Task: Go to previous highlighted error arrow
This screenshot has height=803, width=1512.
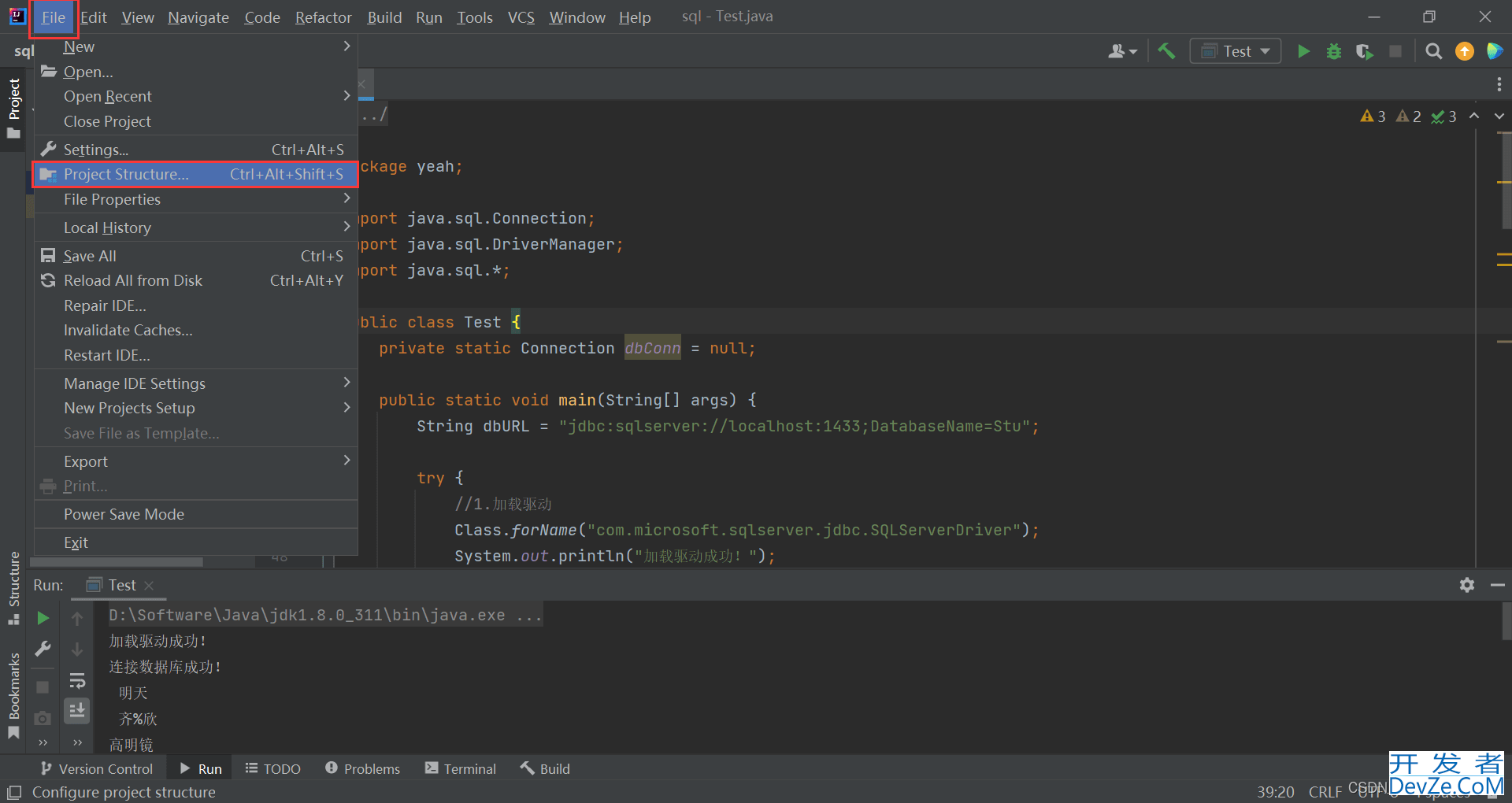Action: (x=1474, y=116)
